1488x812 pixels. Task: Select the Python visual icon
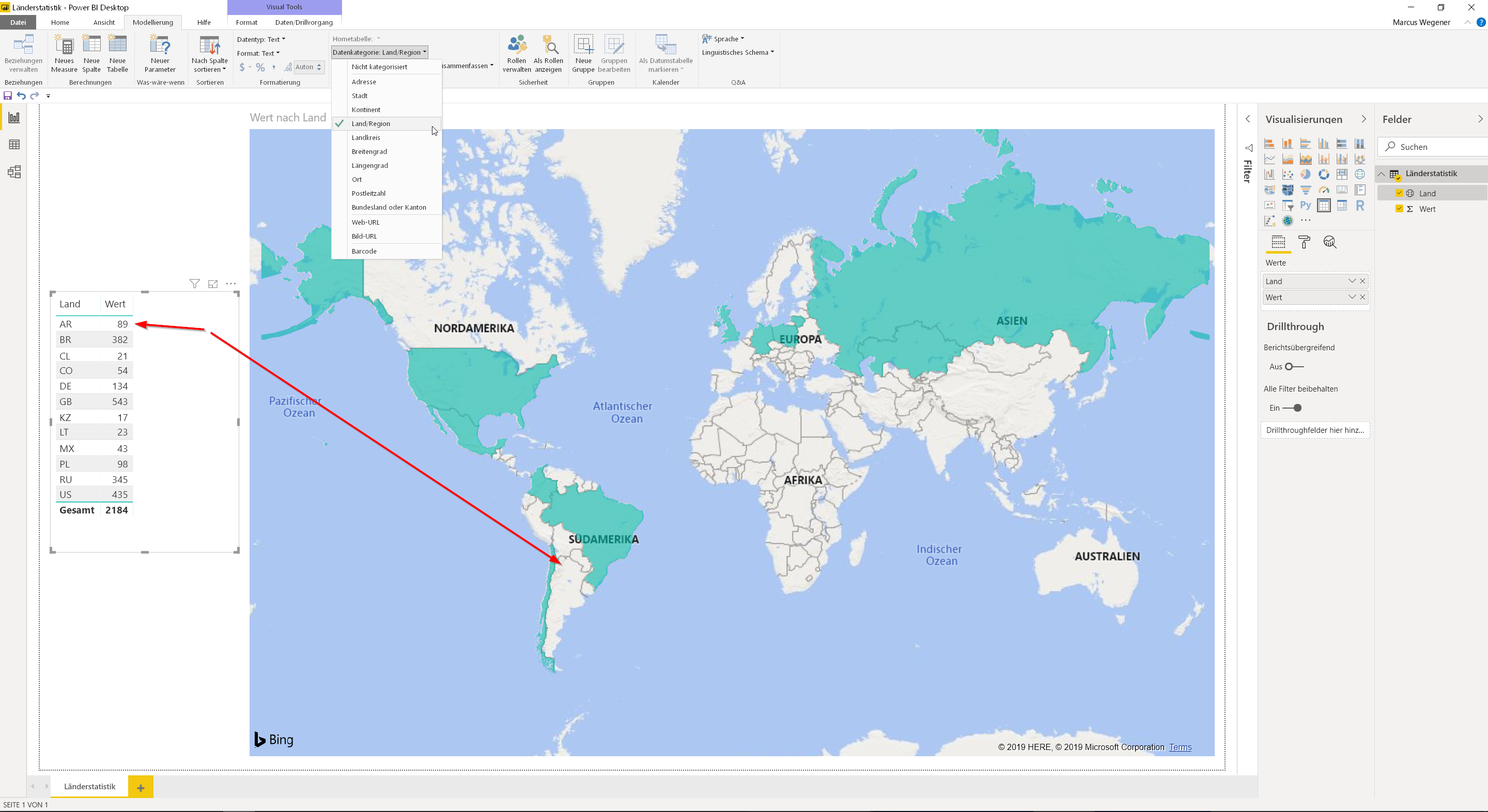tap(1306, 206)
